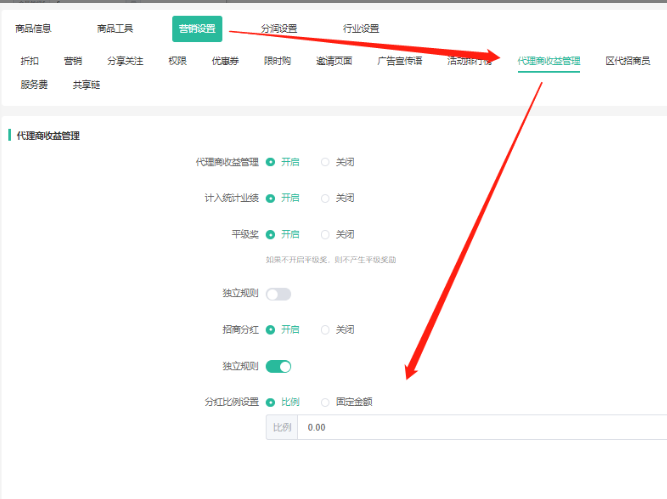
Task: Go to the 共享链 sub-tab
Action: [x=86, y=85]
